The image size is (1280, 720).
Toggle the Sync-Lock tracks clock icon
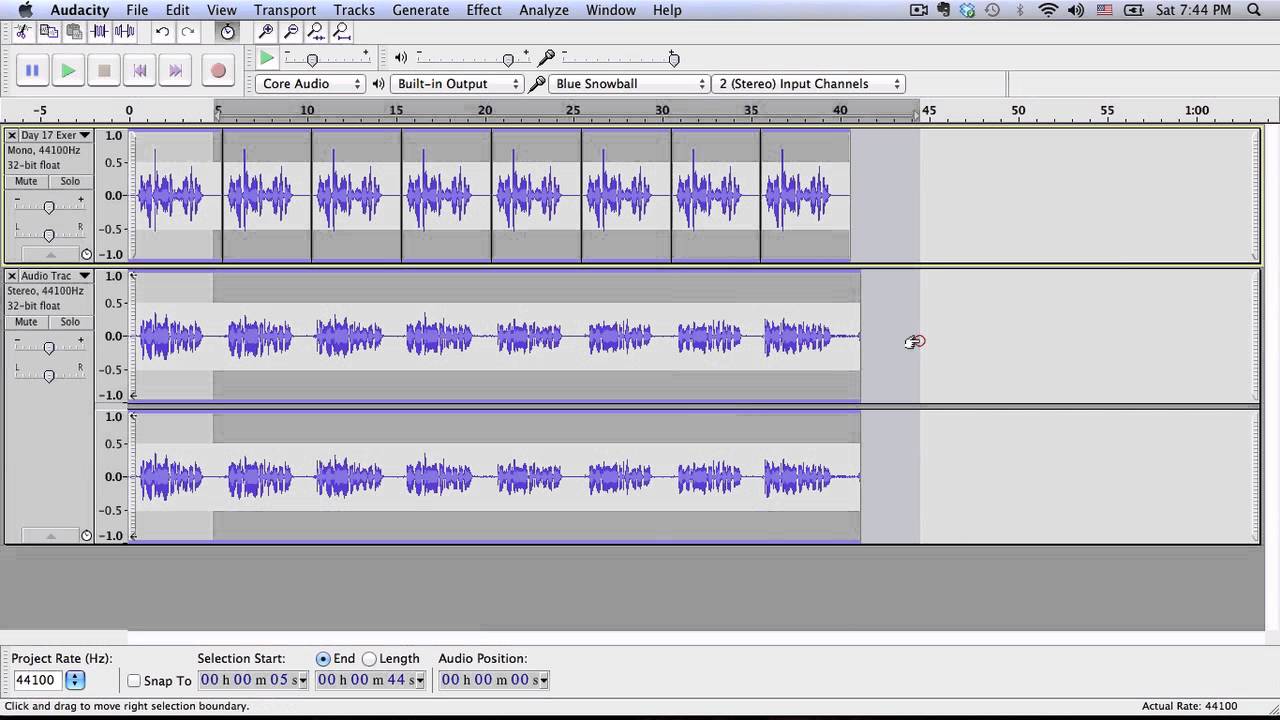pyautogui.click(x=228, y=32)
